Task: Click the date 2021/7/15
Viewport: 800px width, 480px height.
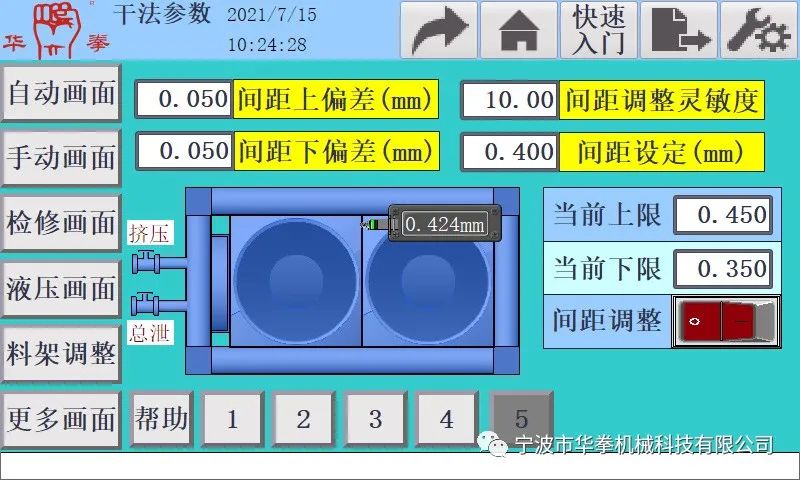Action: pos(271,15)
